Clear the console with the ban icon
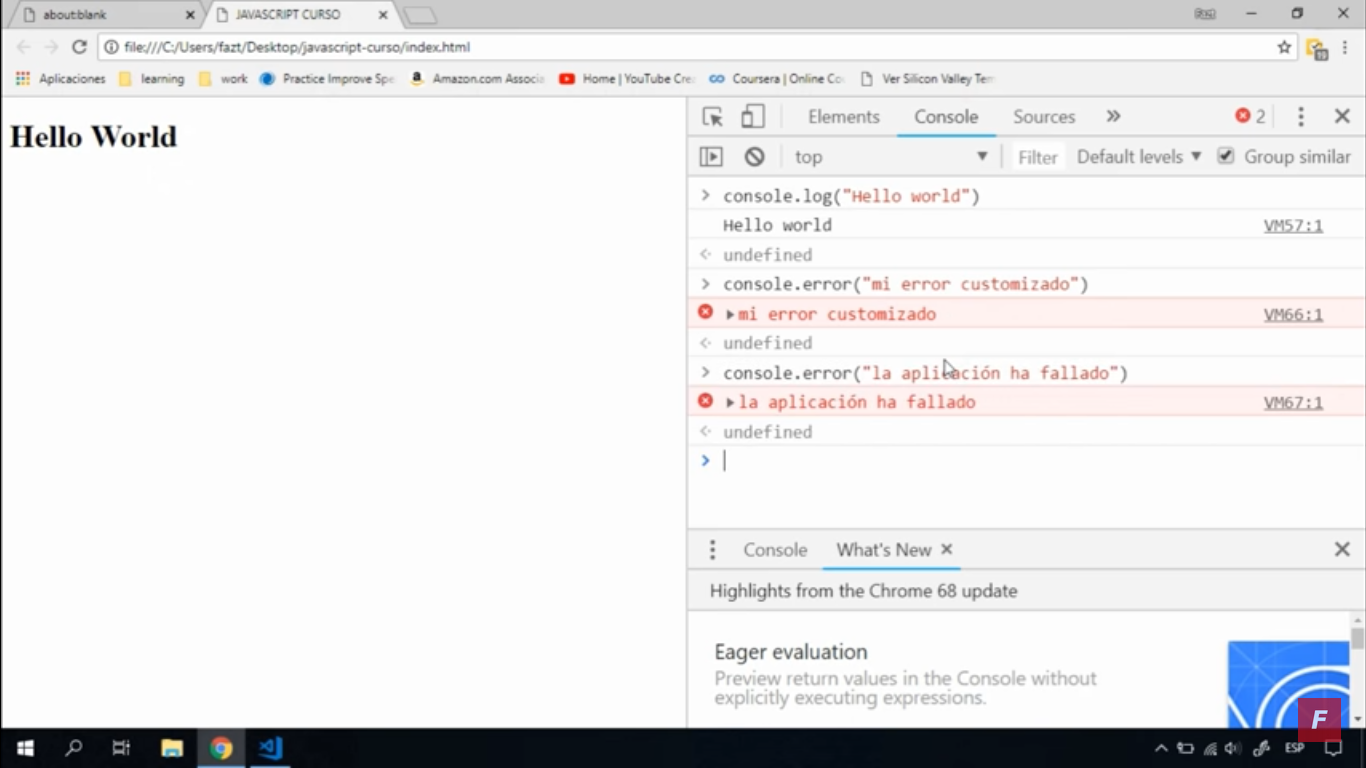This screenshot has height=768, width=1366. (754, 157)
